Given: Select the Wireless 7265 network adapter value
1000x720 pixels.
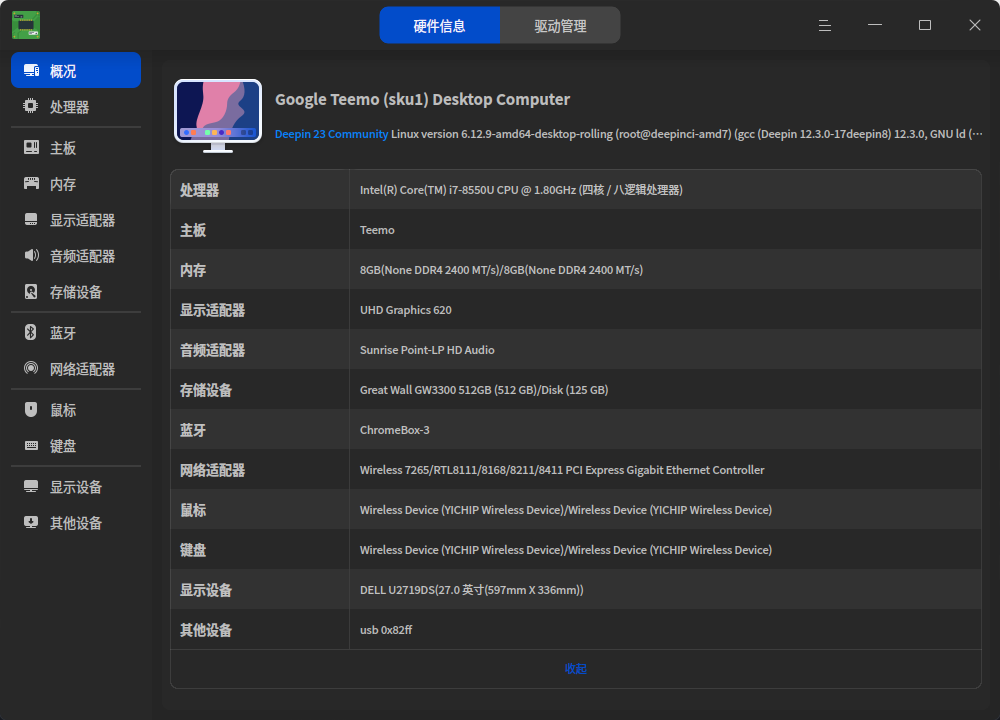Looking at the screenshot, I should click(x=562, y=470).
